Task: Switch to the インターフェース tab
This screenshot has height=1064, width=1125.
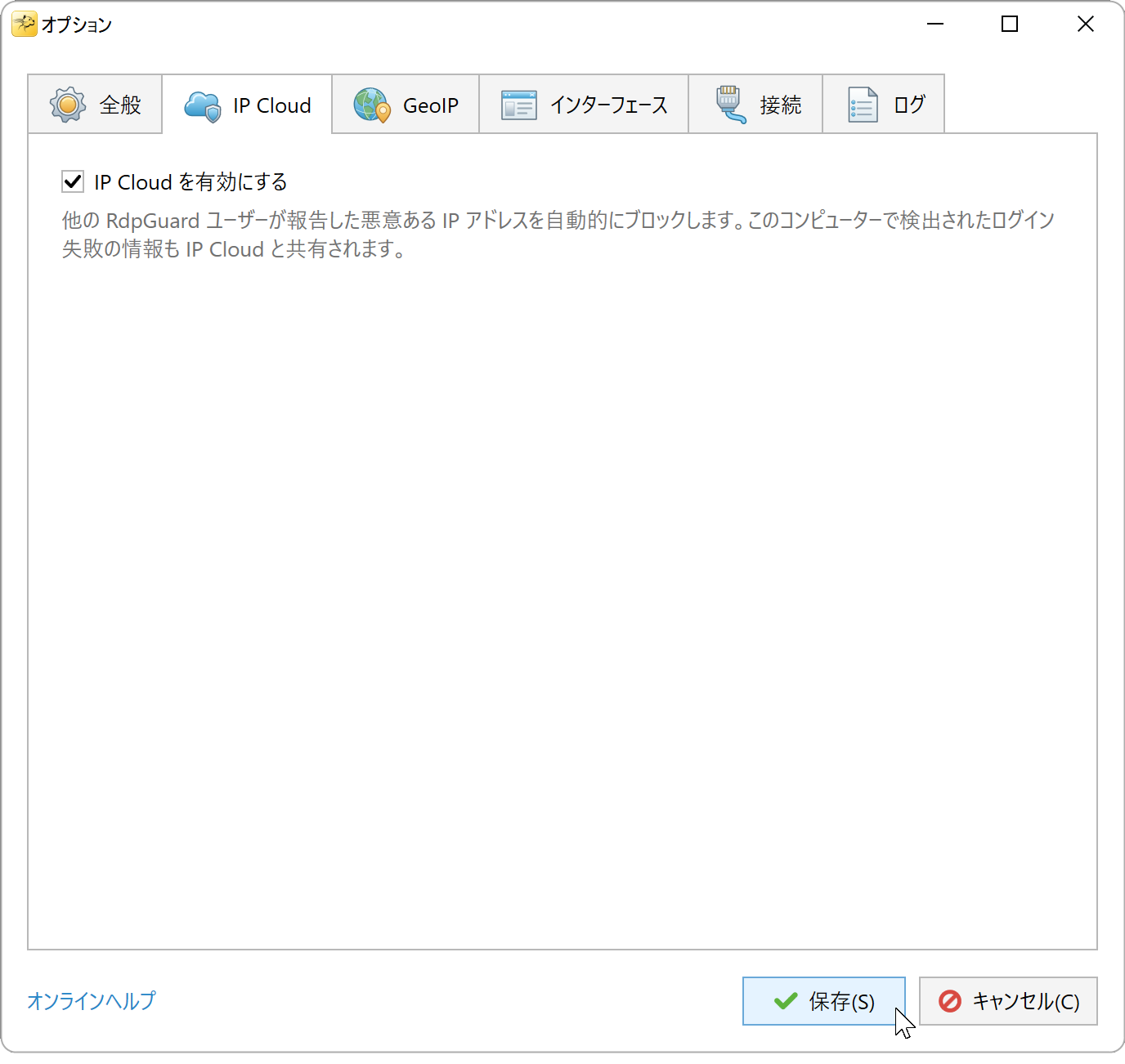Action: (x=584, y=105)
